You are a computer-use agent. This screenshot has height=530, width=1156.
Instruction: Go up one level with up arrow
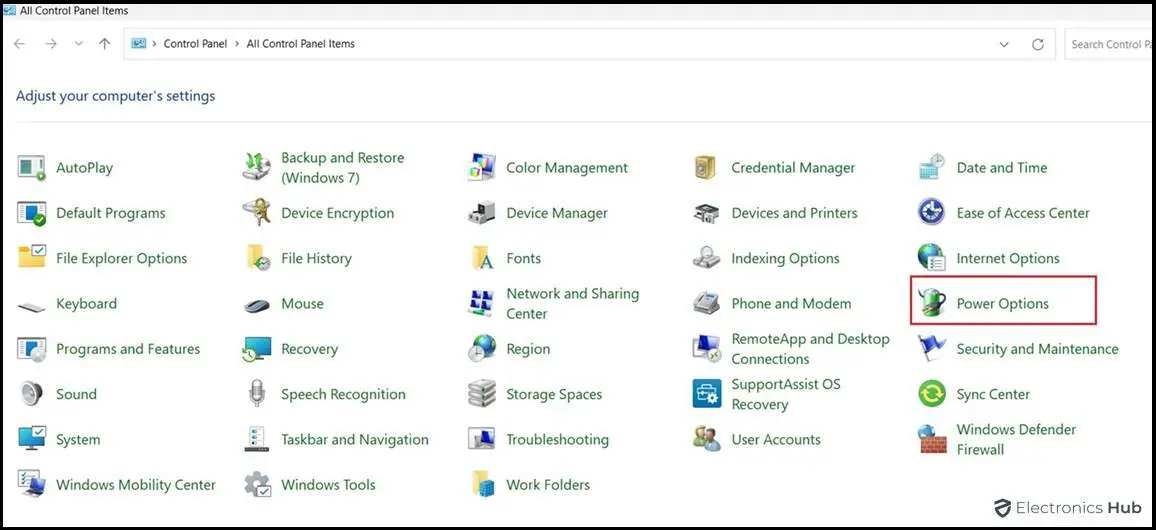click(105, 44)
